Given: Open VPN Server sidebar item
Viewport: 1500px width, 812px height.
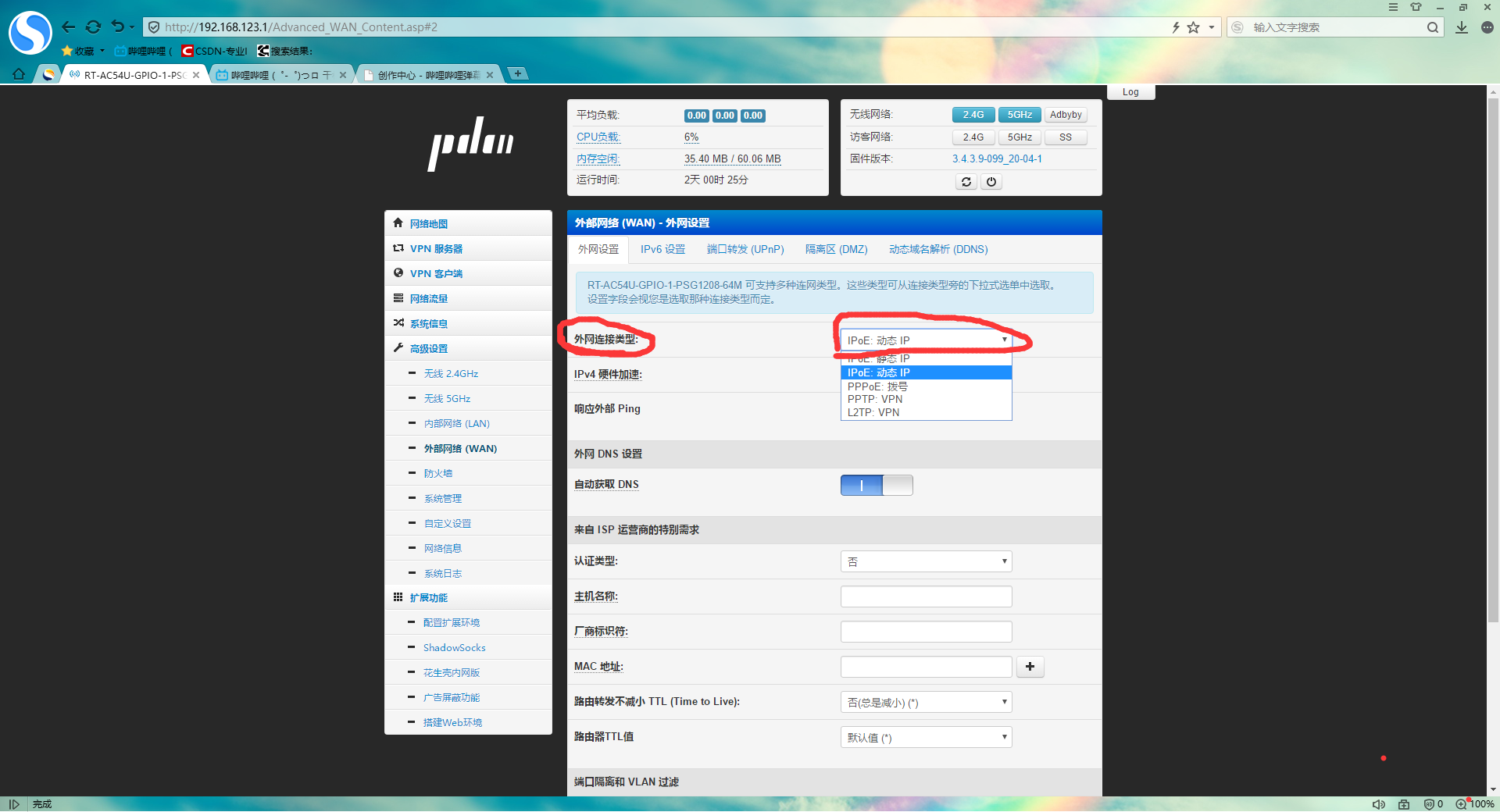Looking at the screenshot, I should click(468, 248).
